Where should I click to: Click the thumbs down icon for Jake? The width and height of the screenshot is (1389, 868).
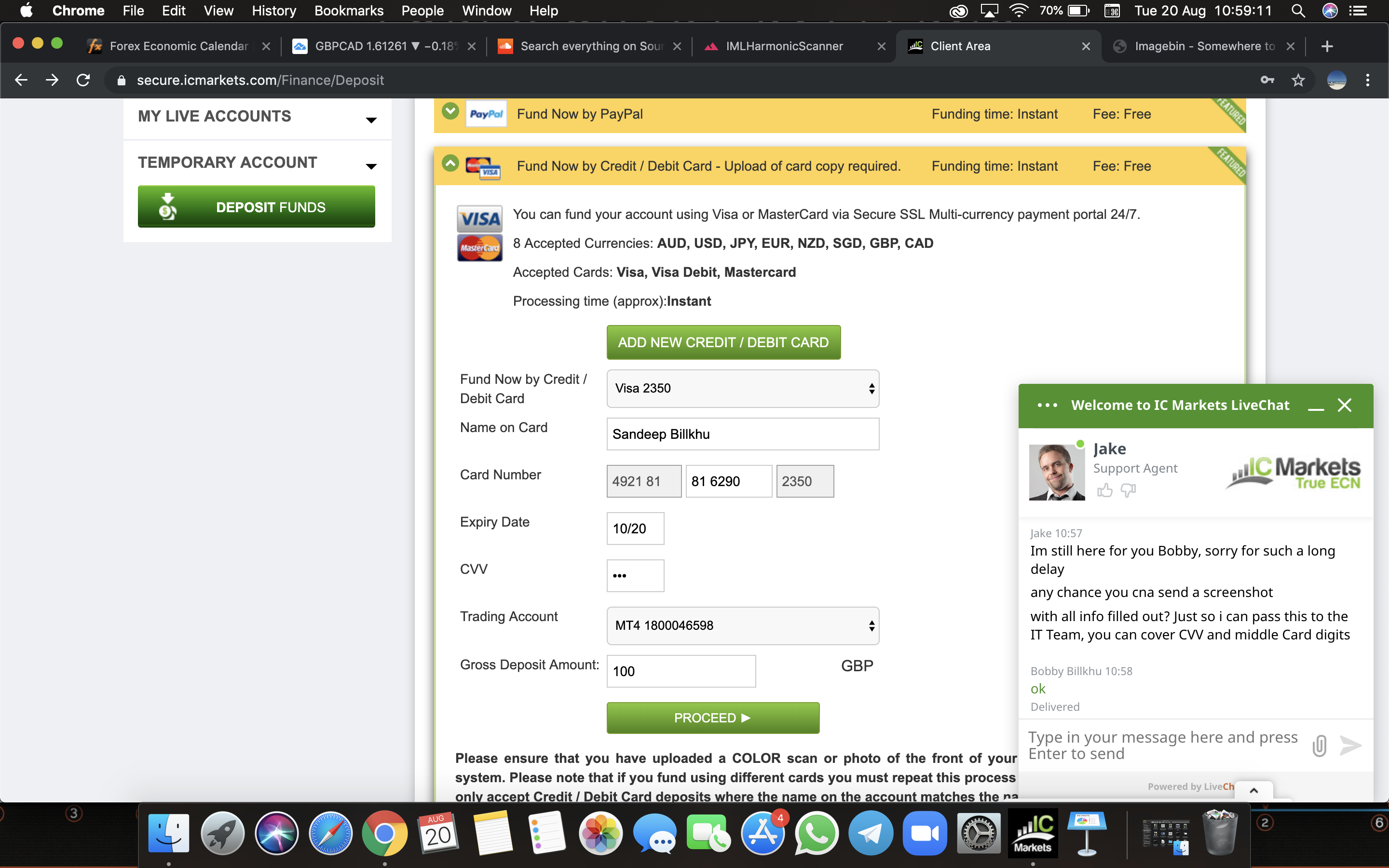pos(1129,490)
